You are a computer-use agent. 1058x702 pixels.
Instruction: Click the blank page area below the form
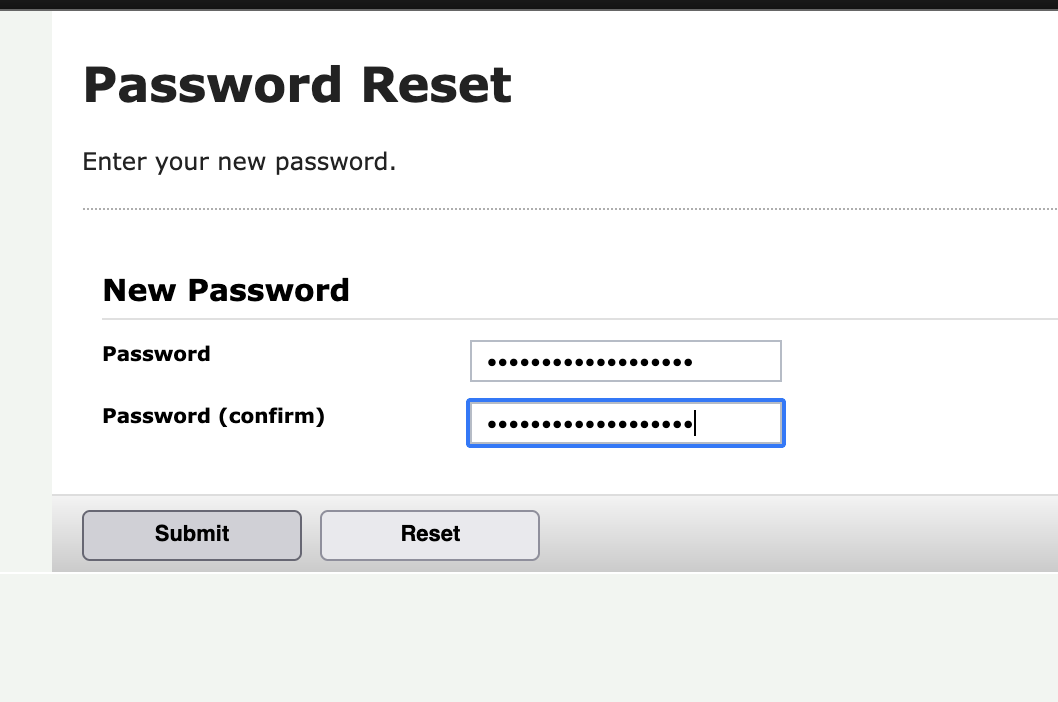[x=529, y=640]
